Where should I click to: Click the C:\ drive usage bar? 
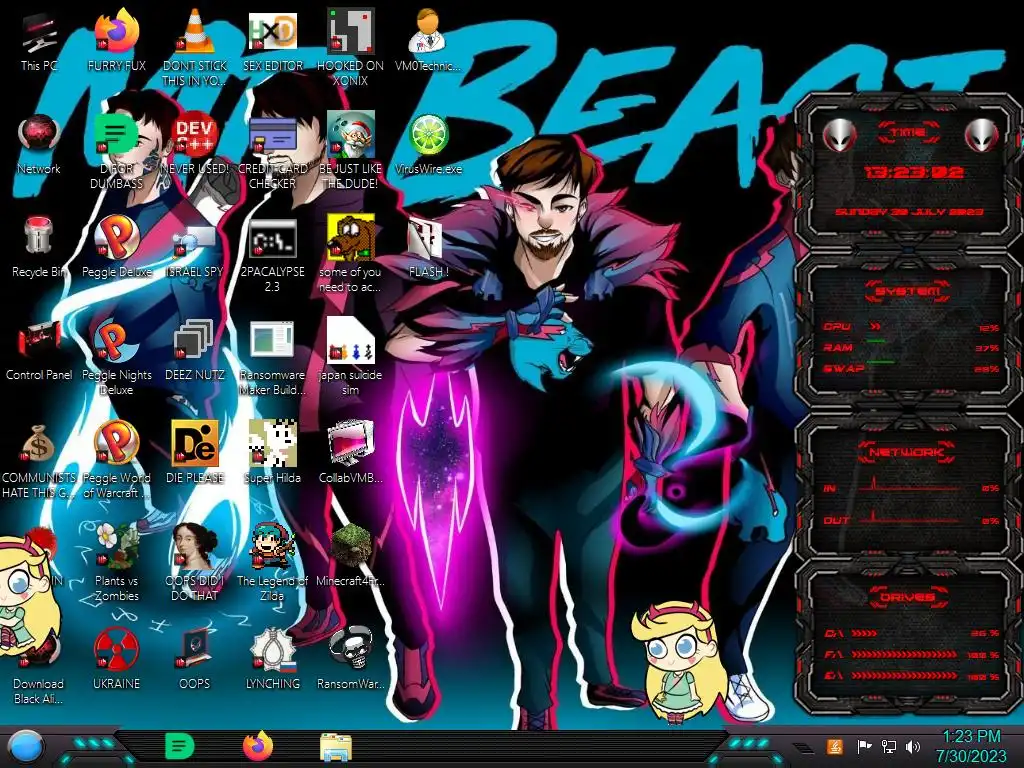coord(865,633)
